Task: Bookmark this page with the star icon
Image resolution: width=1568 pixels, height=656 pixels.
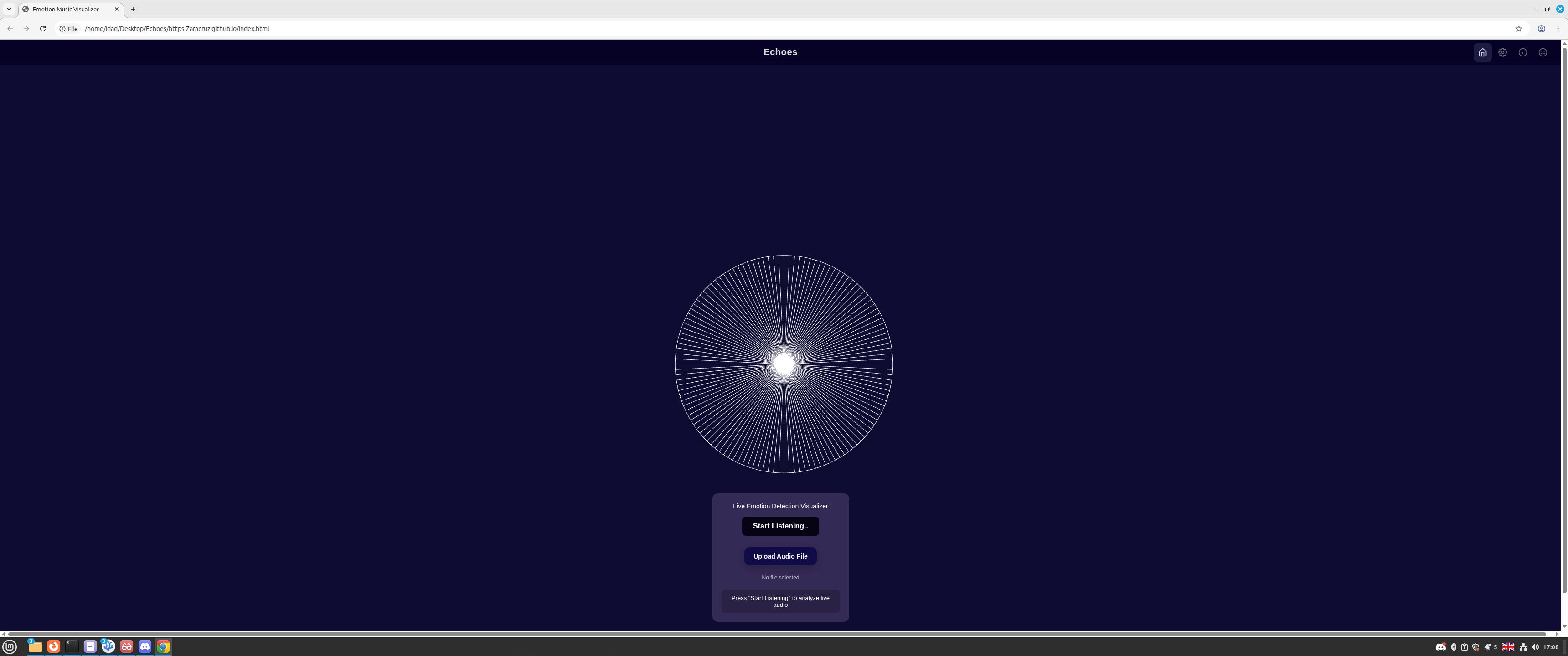Action: tap(1518, 28)
